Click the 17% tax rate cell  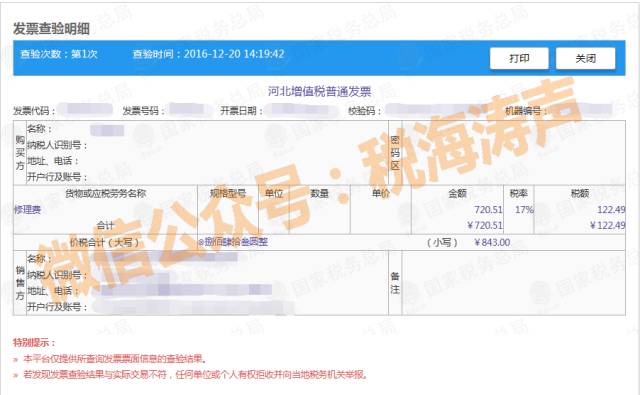click(524, 210)
